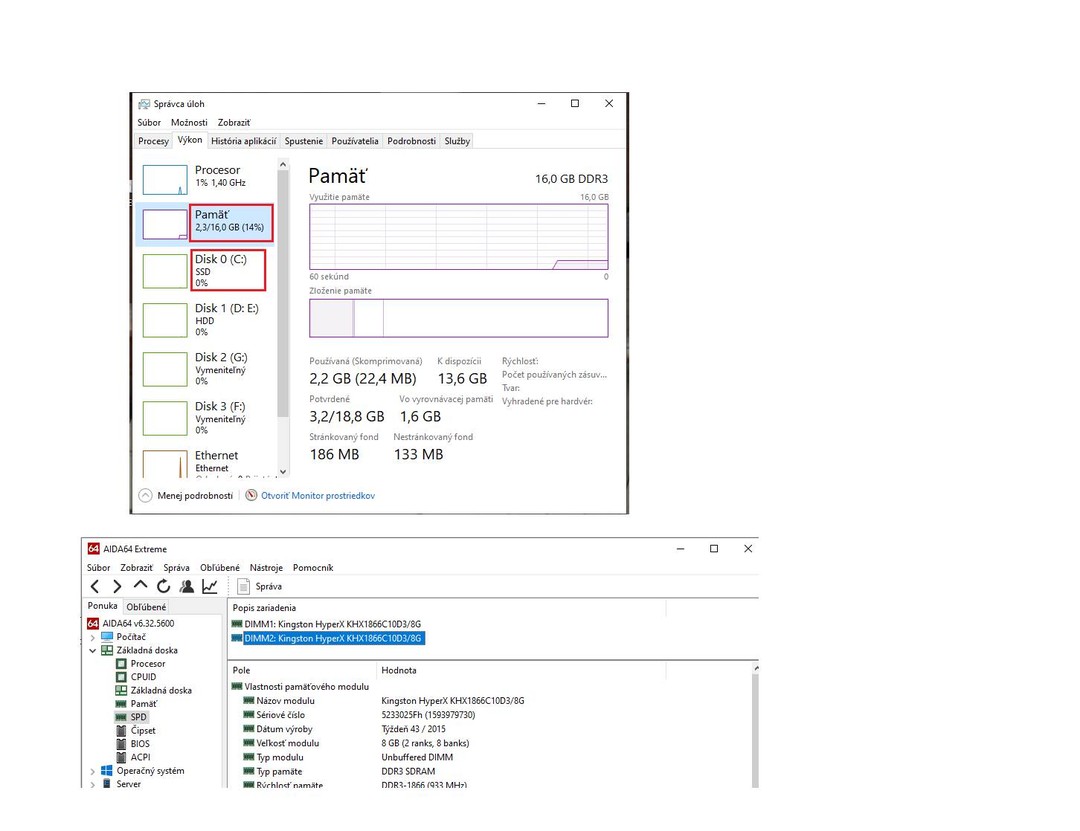This screenshot has height=831, width=1080.
Task: Select Základná doska child tree item
Action: (154, 690)
